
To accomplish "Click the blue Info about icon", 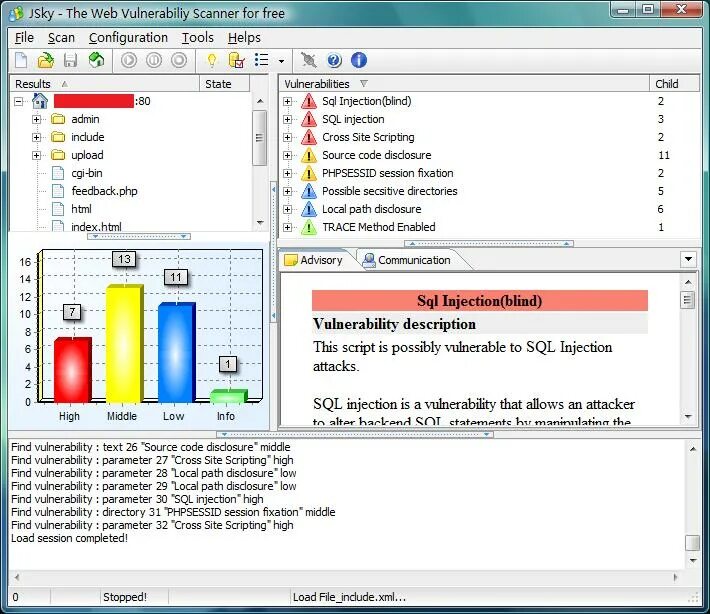I will click(x=359, y=60).
